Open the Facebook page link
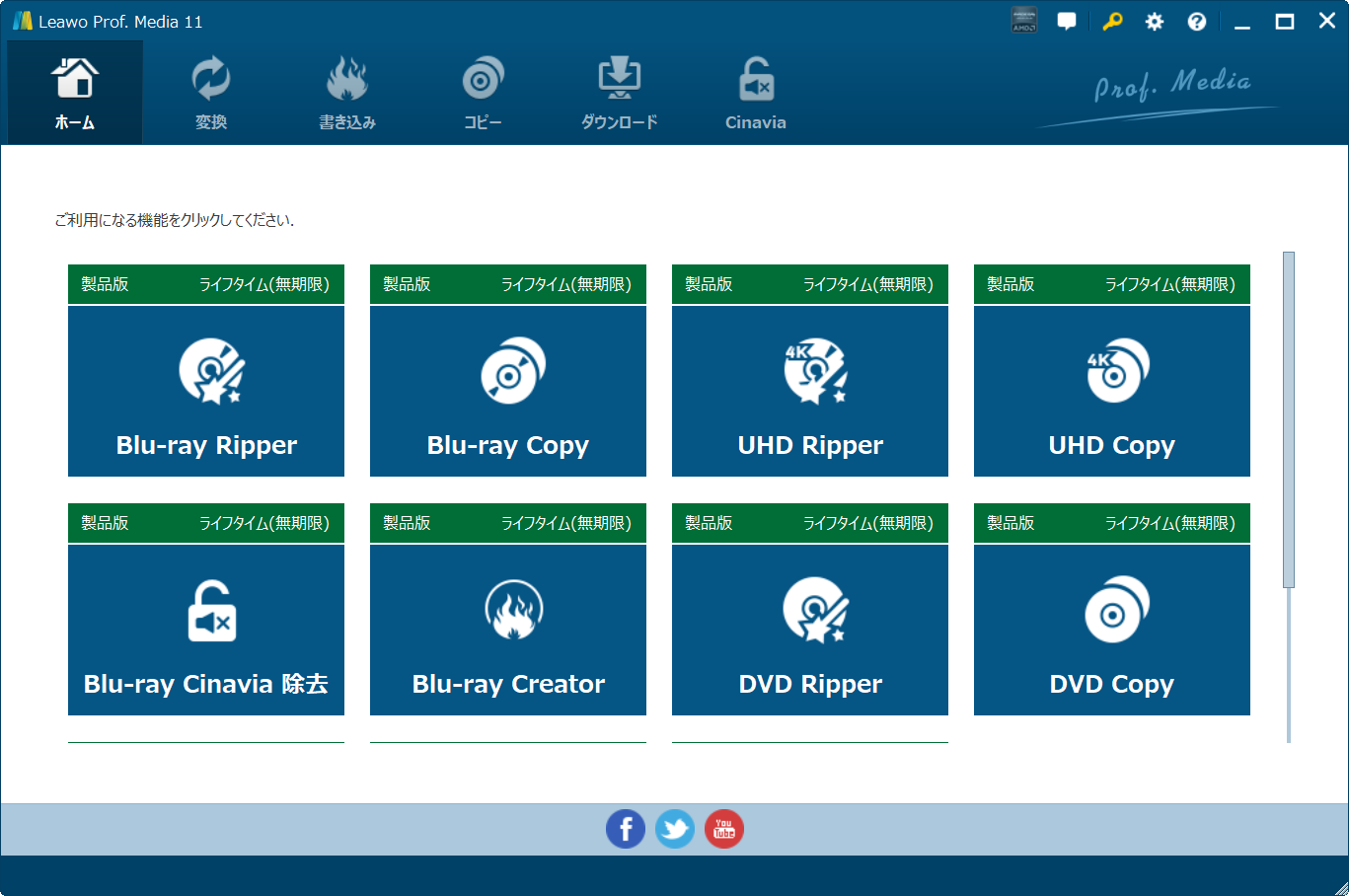1349x896 pixels. point(626,829)
